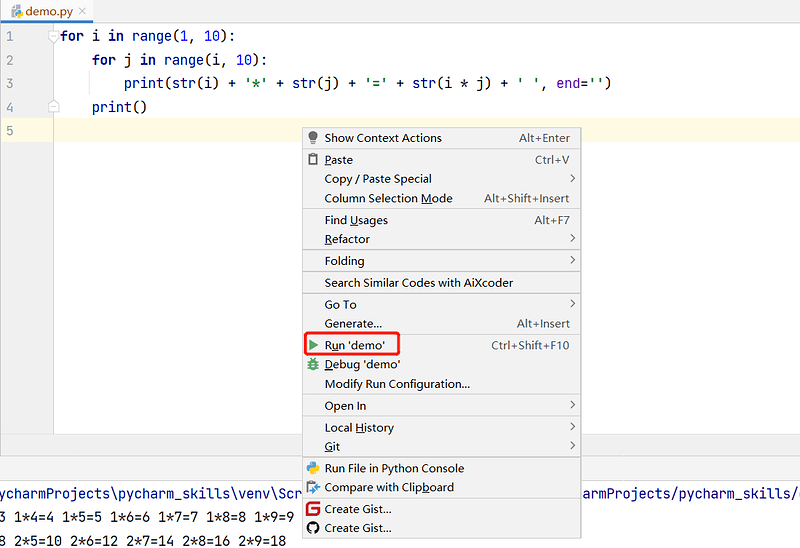Select Find Usages menu entry
This screenshot has width=800, height=548.
click(x=356, y=220)
